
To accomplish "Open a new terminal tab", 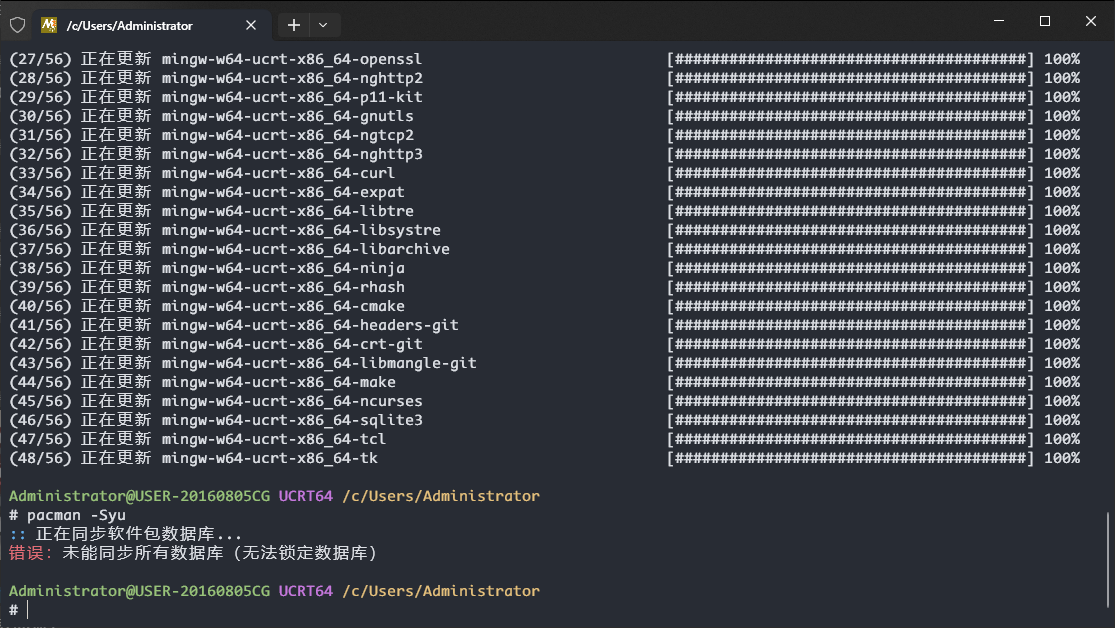I will [294, 25].
